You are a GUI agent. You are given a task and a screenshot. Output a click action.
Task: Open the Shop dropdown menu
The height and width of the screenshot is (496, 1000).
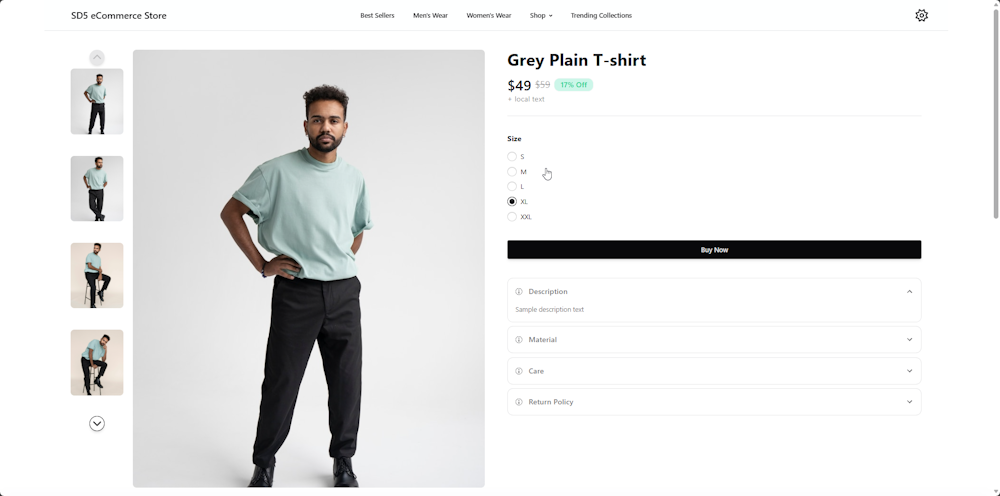tap(541, 16)
